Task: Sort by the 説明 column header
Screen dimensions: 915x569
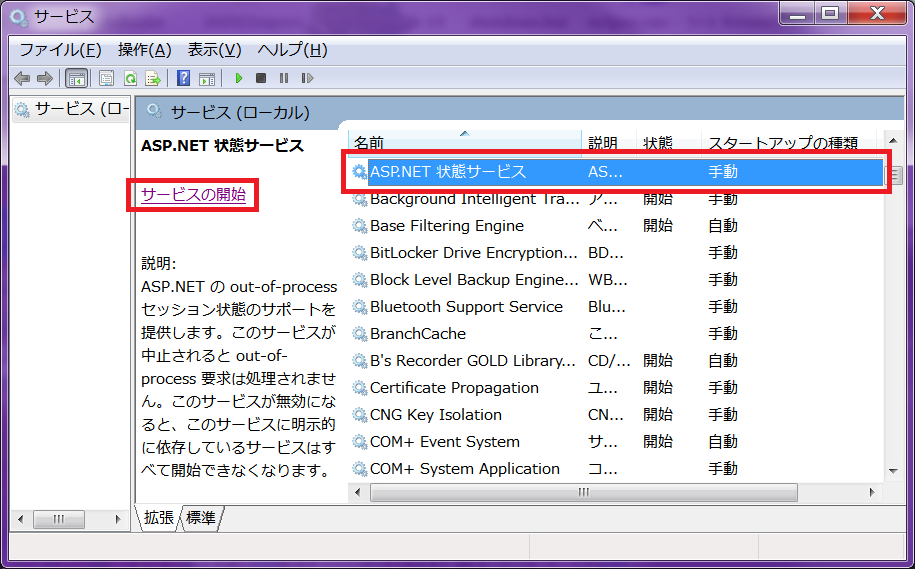Action: point(609,142)
